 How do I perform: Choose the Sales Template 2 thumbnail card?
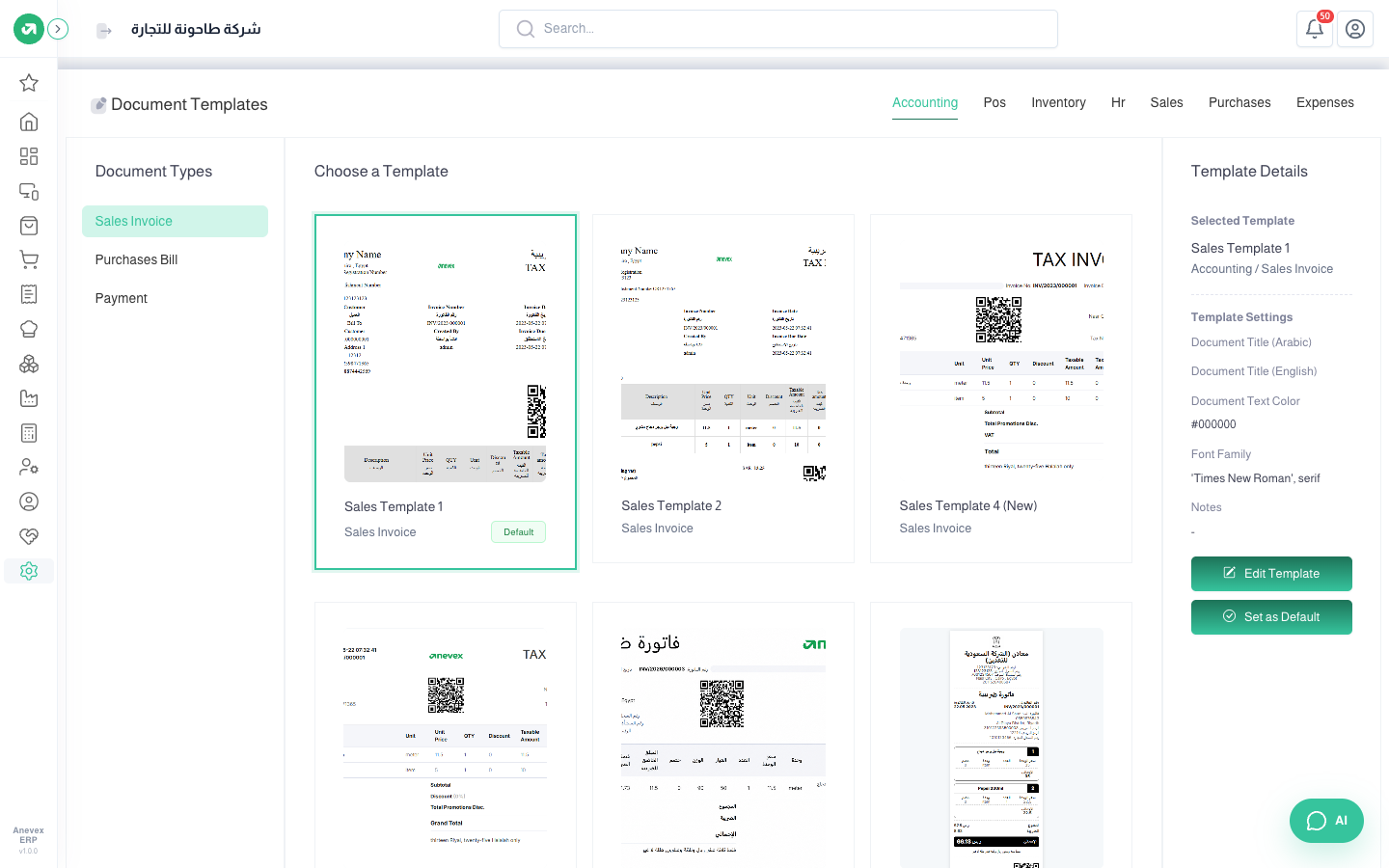(723, 389)
